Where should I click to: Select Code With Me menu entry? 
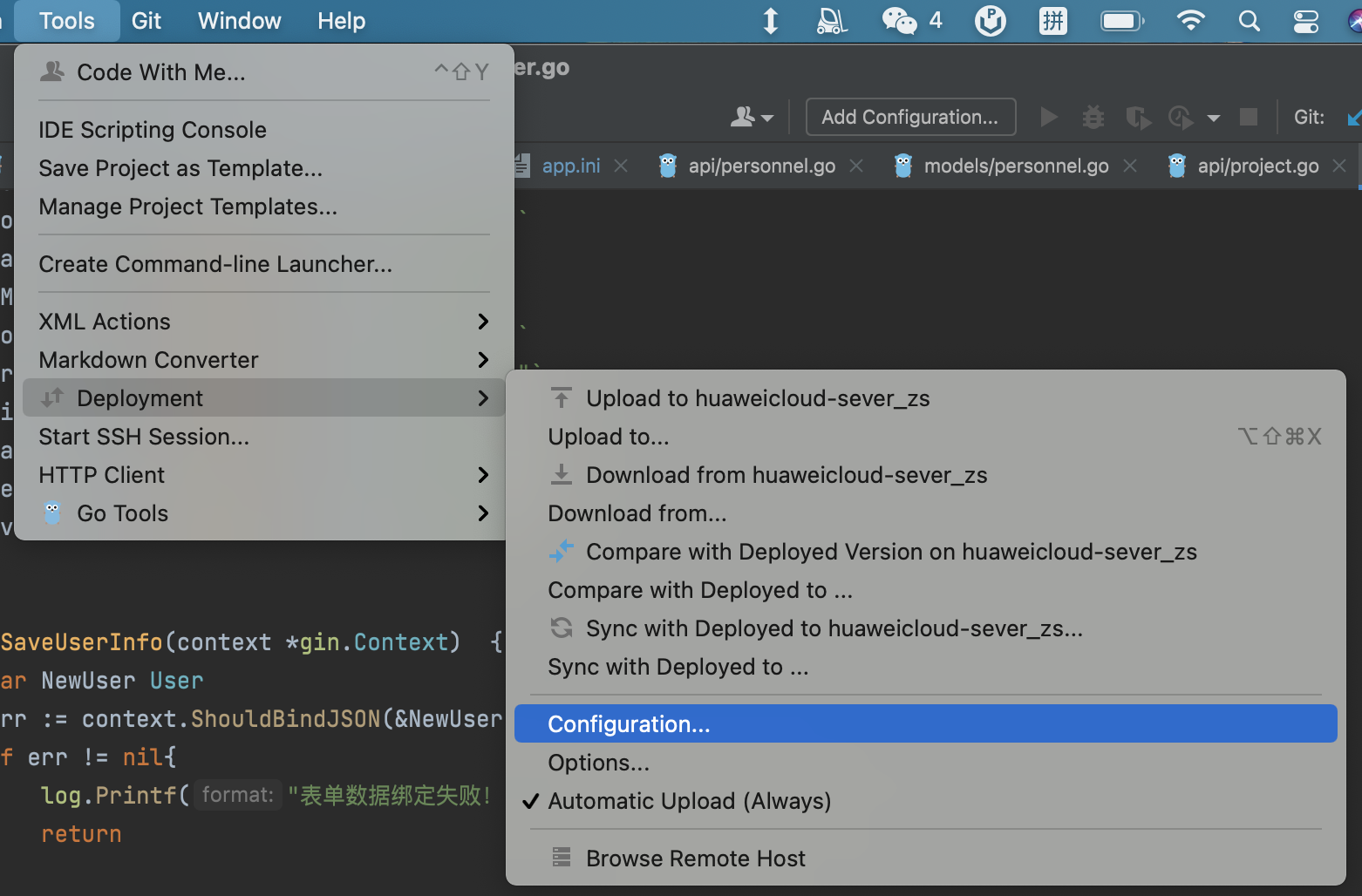click(x=264, y=72)
